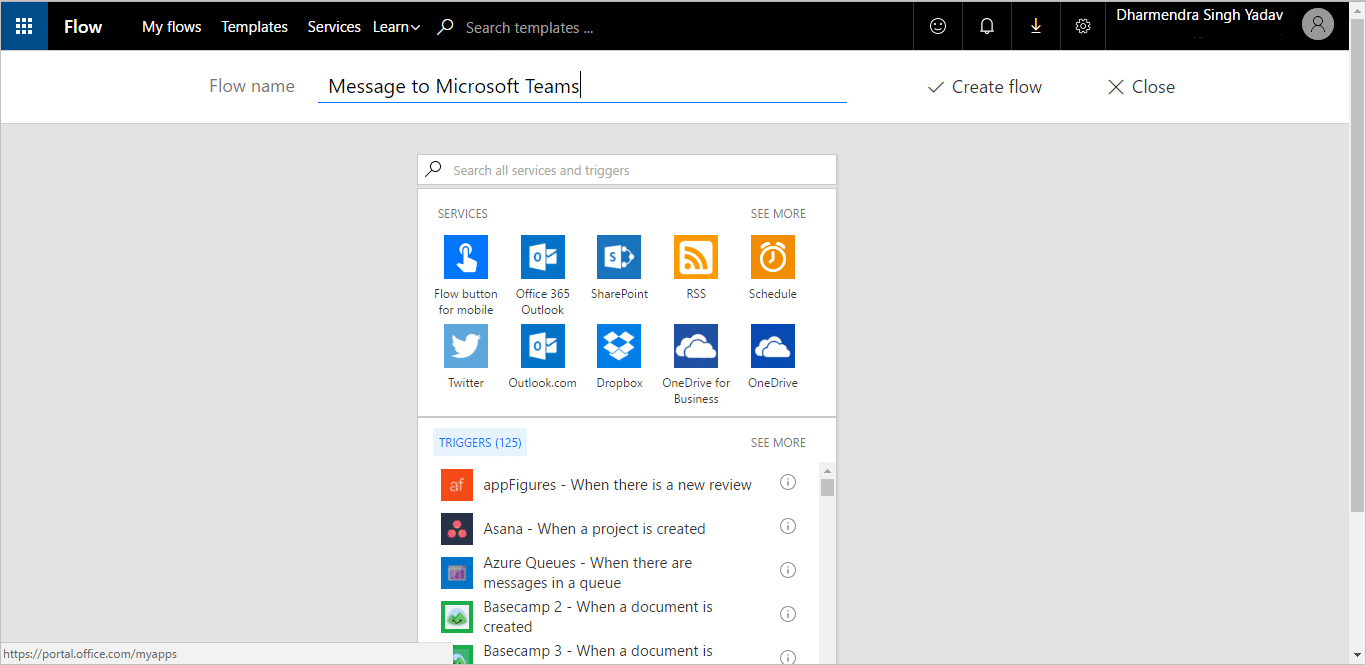Screen dimensions: 1366x665
Task: Close the flow editor
Action: [1141, 87]
